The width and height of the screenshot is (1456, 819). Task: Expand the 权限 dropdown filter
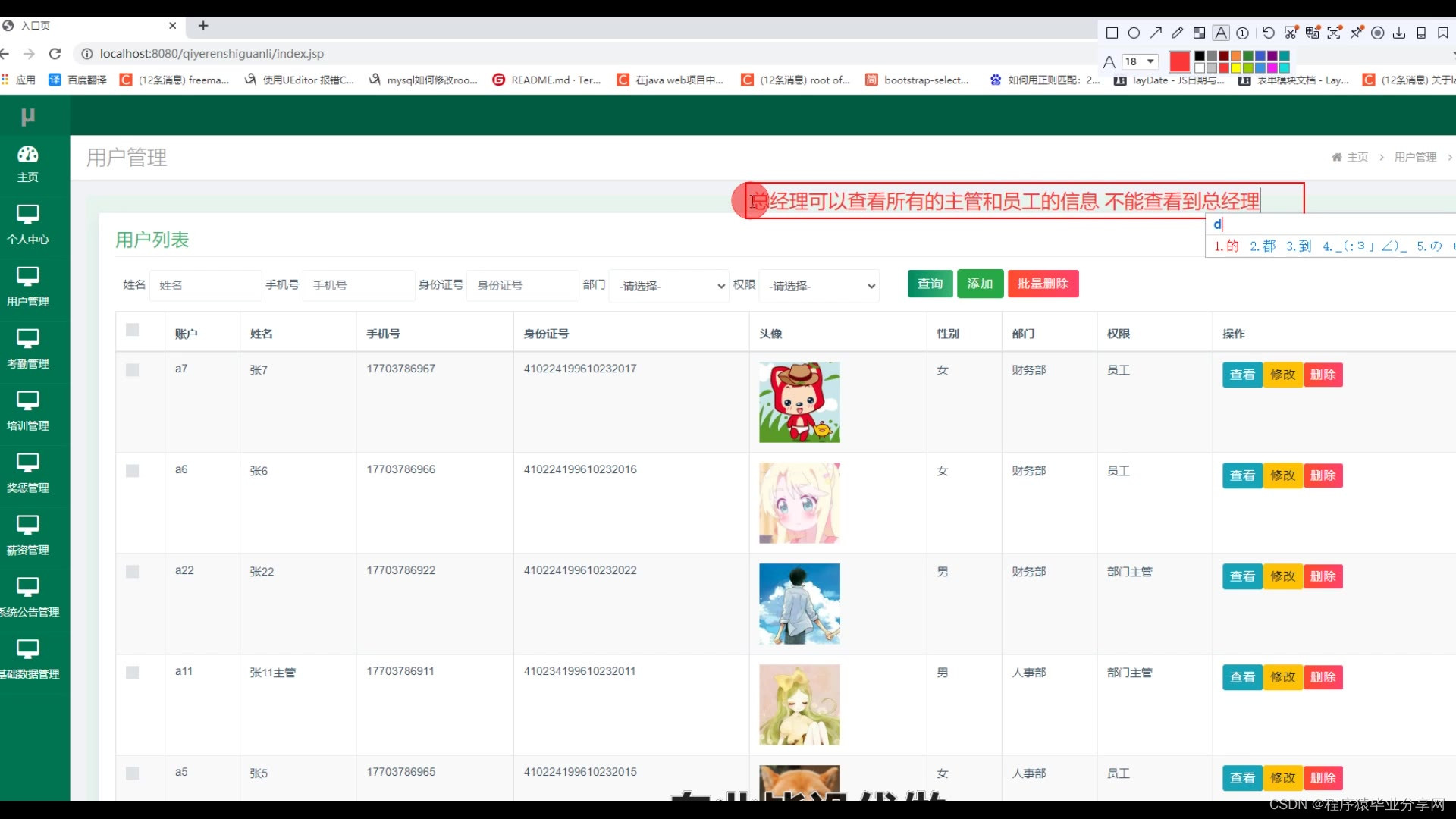click(821, 286)
